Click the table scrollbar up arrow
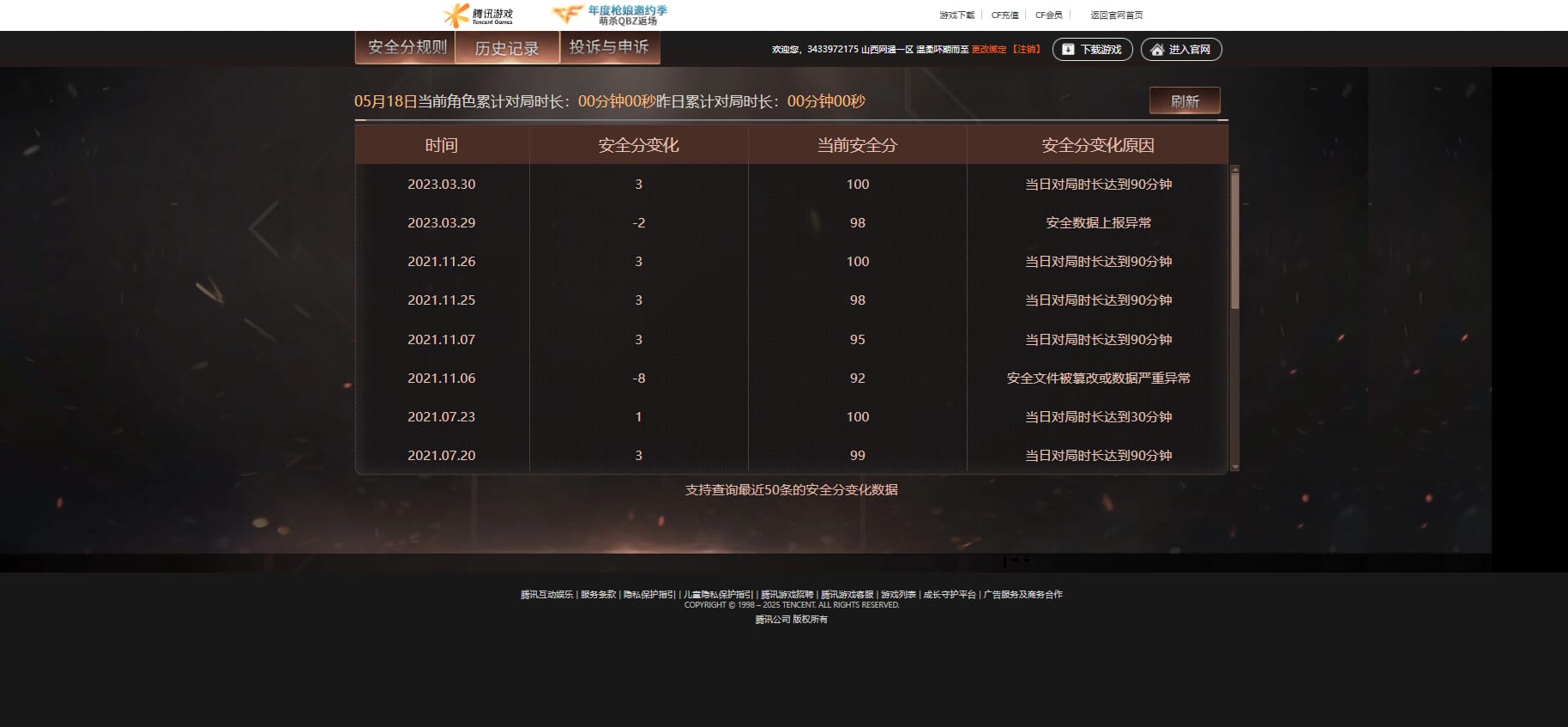The height and width of the screenshot is (727, 1568). (x=1235, y=169)
